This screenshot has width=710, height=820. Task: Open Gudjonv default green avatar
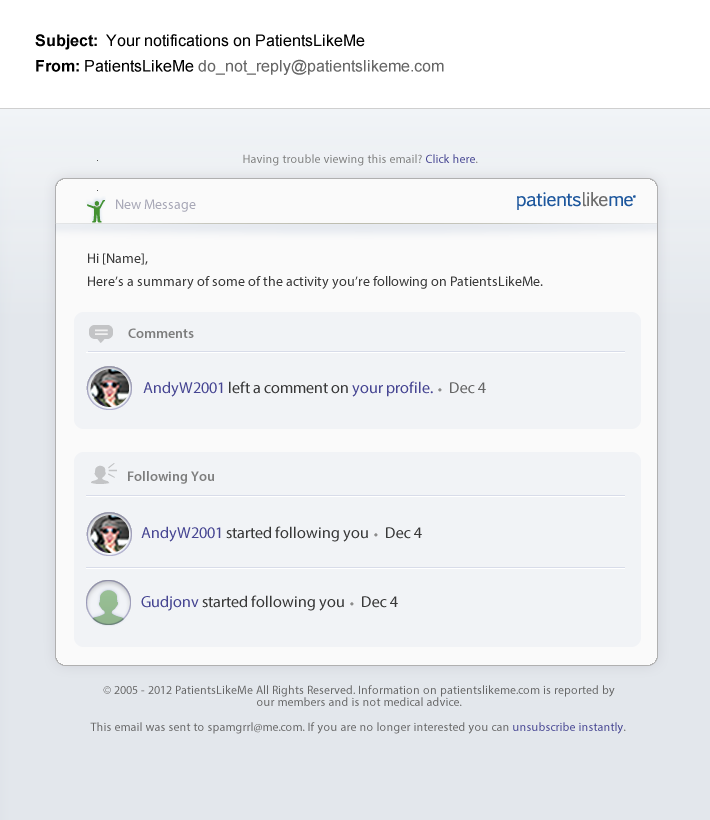click(x=109, y=602)
